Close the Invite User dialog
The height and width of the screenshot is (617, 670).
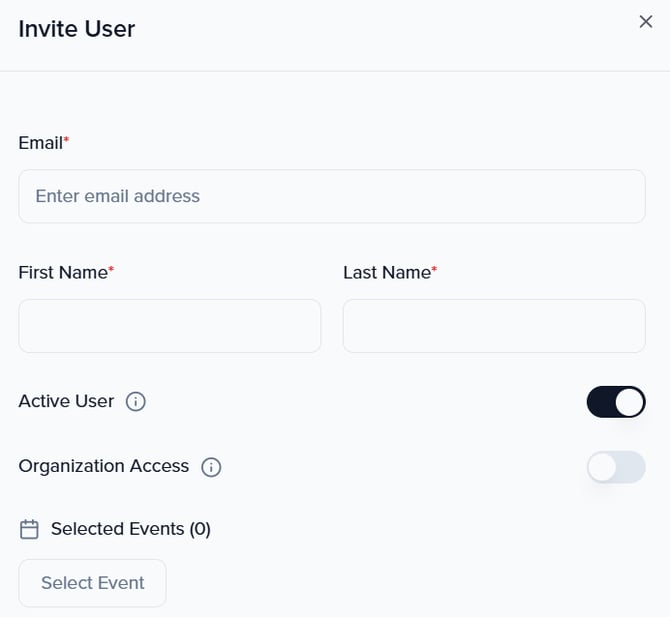[x=645, y=22]
